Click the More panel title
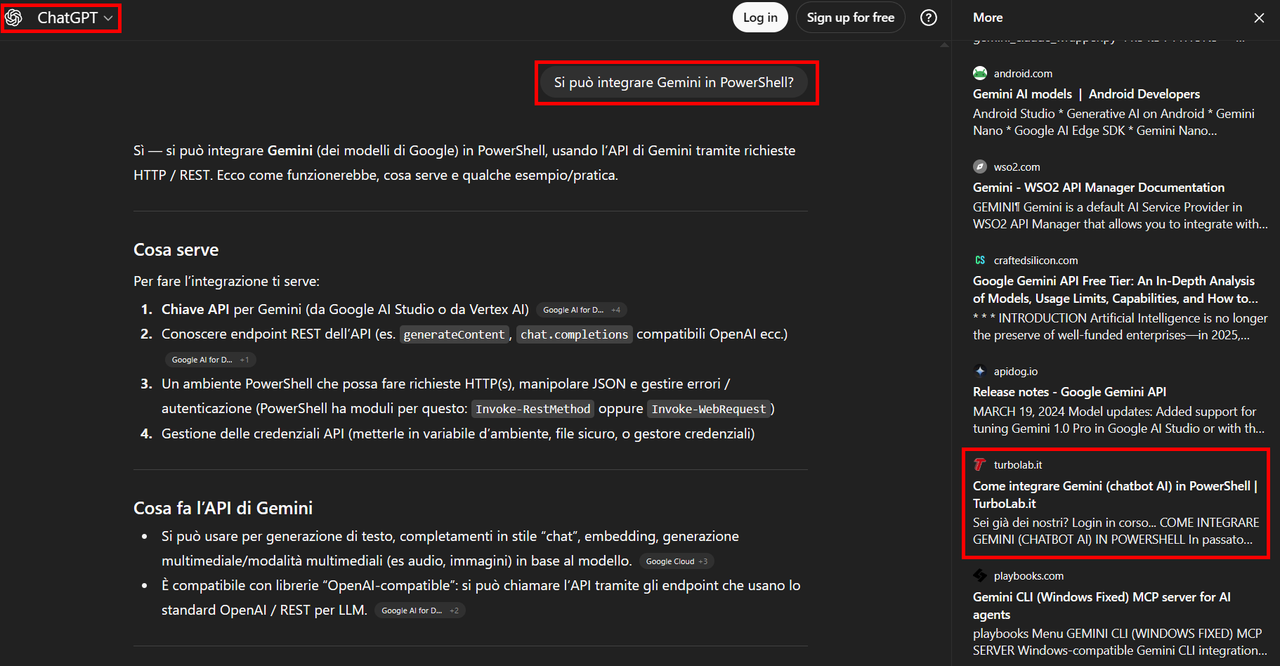 point(988,18)
